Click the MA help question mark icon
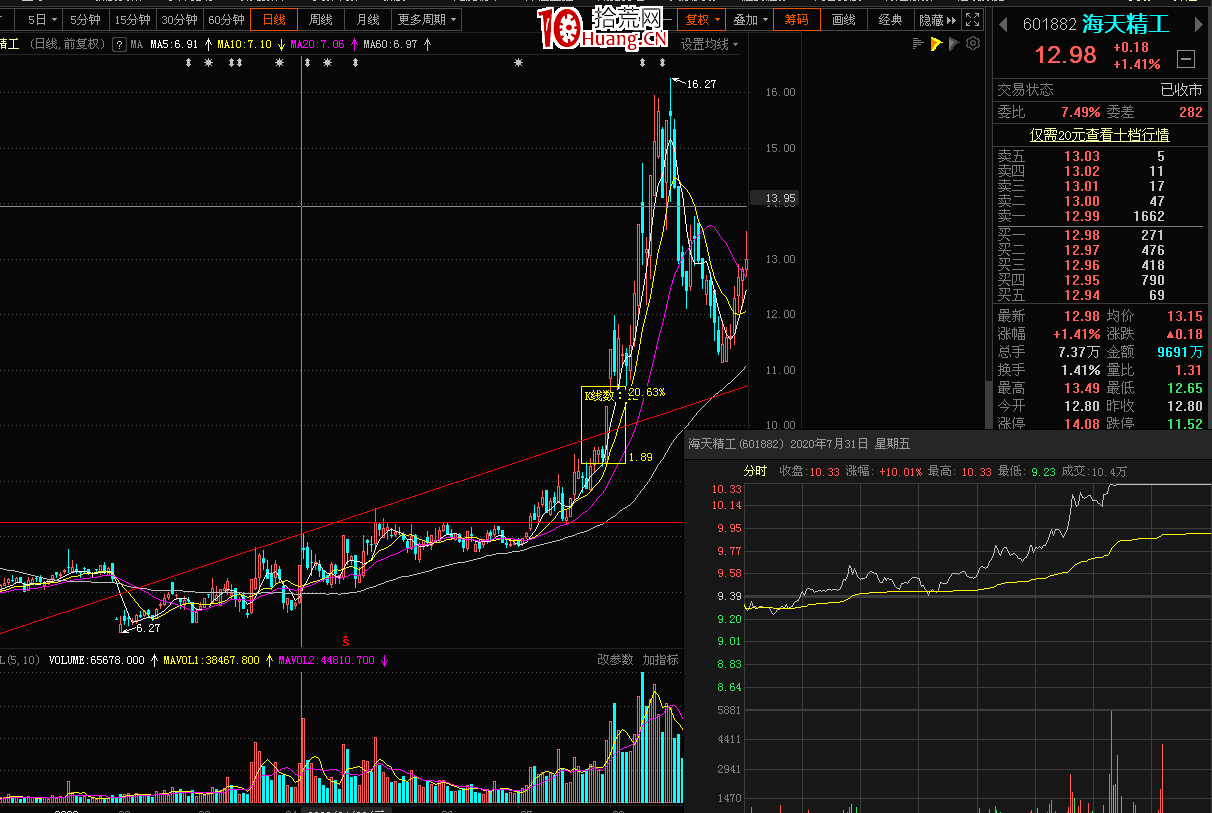Screen dimensions: 1212x813 coord(119,44)
